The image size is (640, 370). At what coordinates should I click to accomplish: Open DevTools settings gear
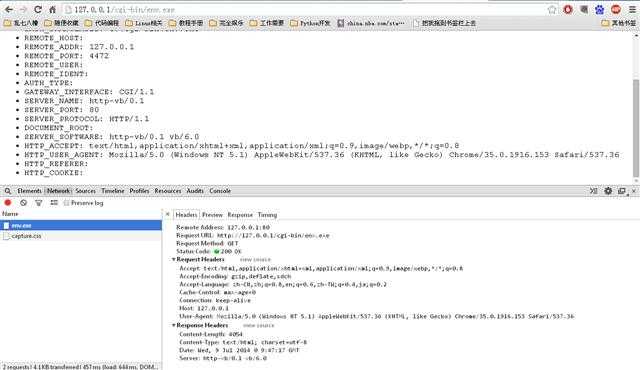(608, 191)
